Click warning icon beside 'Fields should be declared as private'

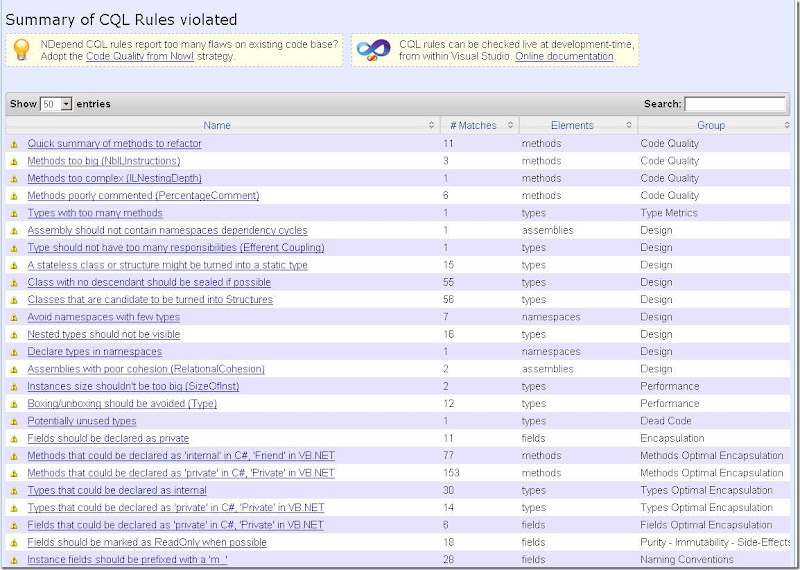tap(14, 439)
